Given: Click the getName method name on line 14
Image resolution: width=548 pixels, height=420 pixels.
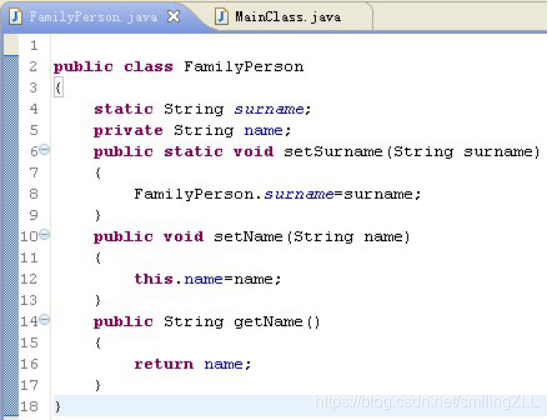Looking at the screenshot, I should (x=268, y=322).
